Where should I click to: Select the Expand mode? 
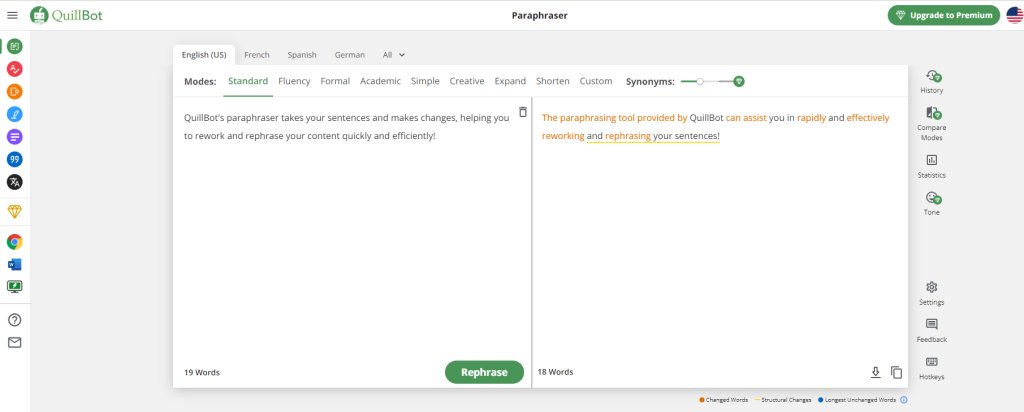[510, 82]
